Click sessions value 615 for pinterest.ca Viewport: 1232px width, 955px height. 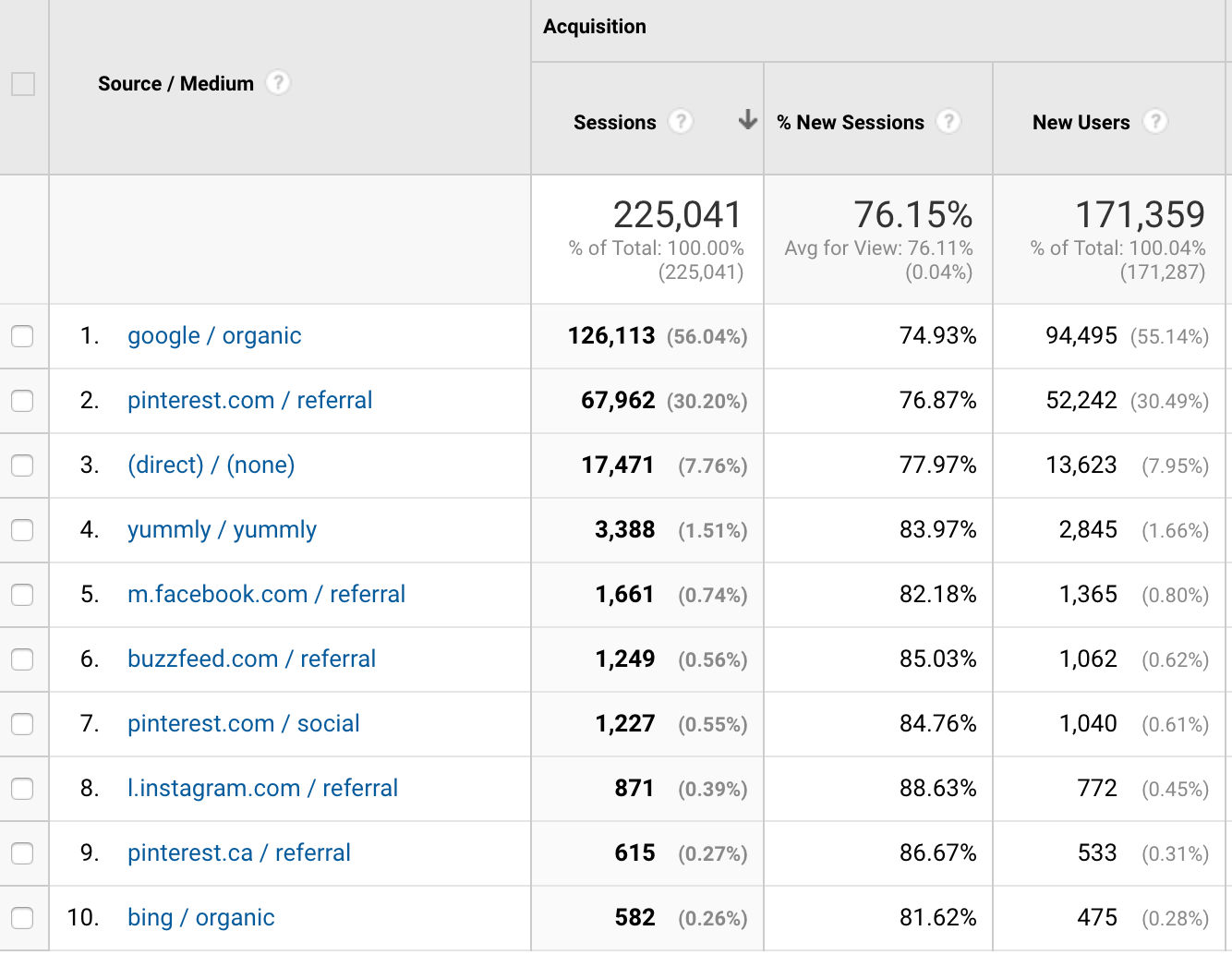pyautogui.click(x=635, y=853)
